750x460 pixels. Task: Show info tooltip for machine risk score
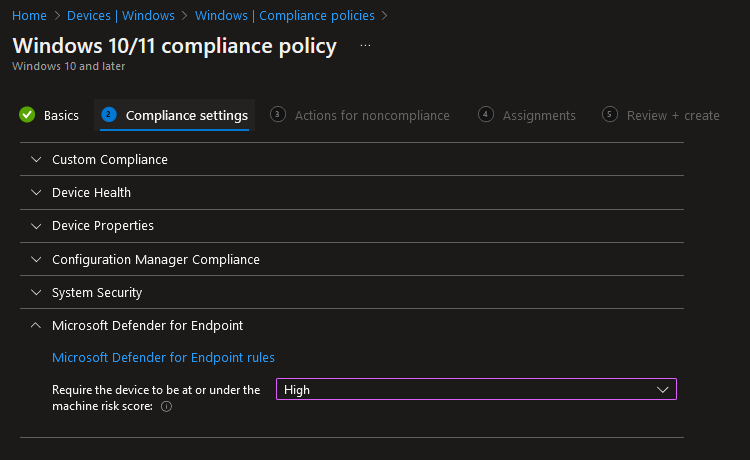click(x=166, y=406)
